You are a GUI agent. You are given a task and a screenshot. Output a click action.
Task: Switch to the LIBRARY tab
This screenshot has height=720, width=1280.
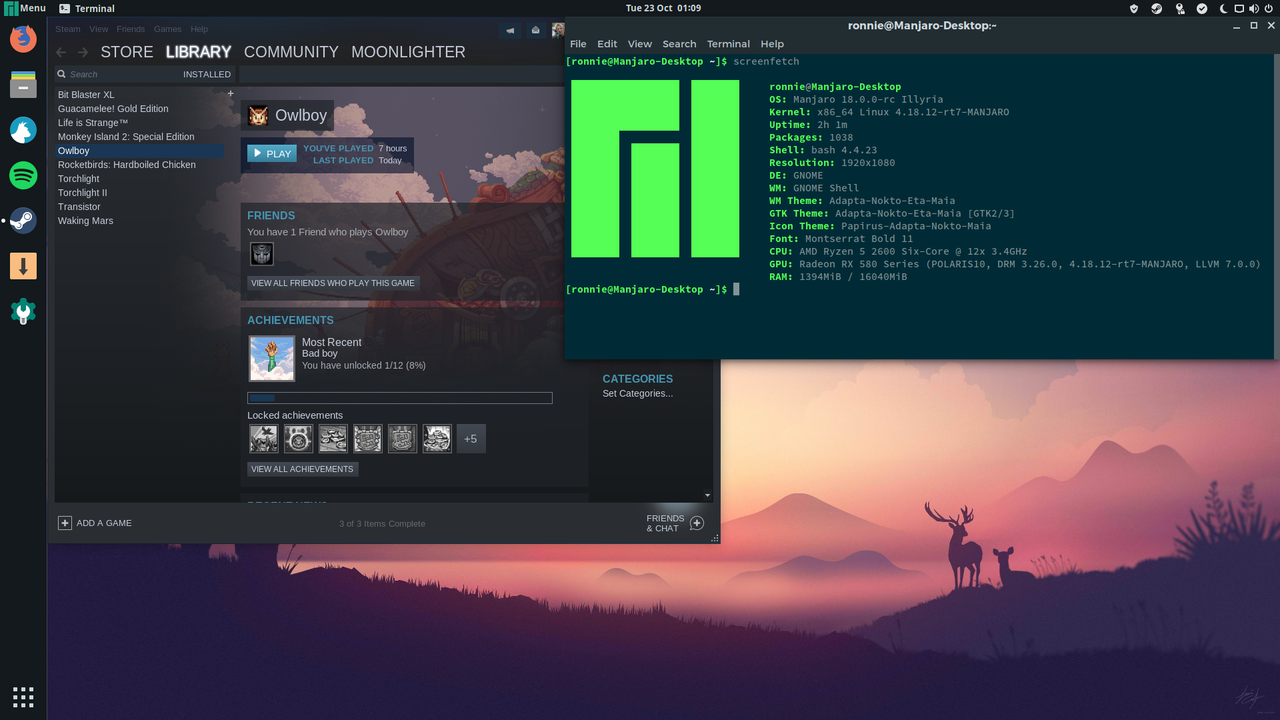[x=198, y=52]
